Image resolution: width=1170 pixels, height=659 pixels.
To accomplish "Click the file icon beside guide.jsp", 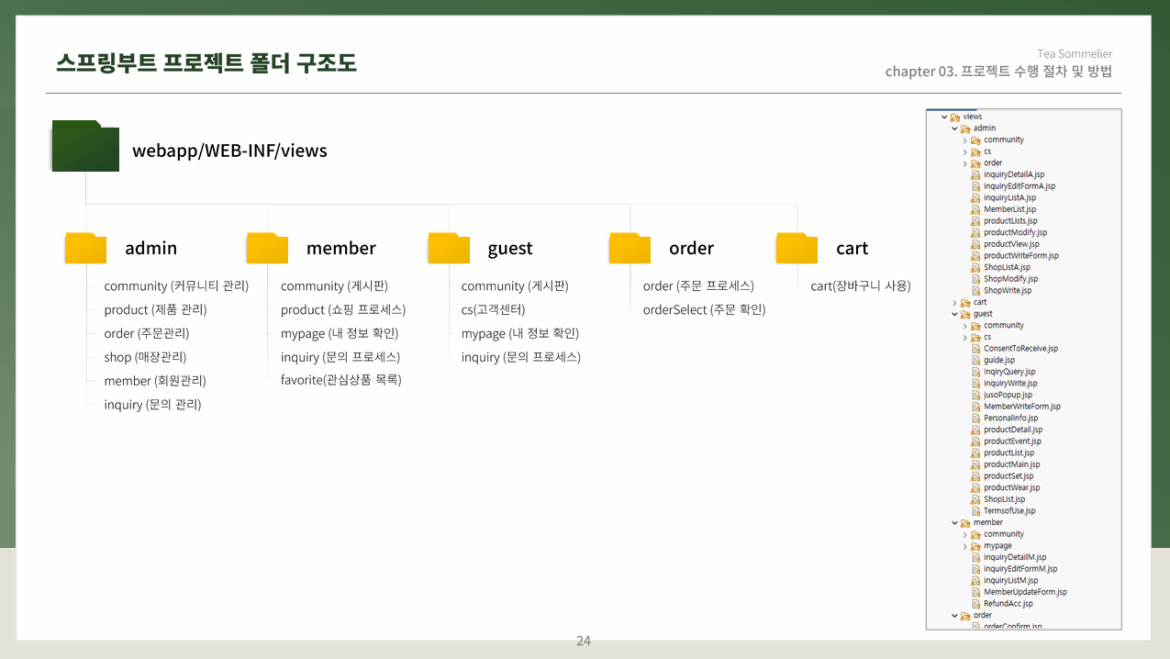I will tap(975, 360).
